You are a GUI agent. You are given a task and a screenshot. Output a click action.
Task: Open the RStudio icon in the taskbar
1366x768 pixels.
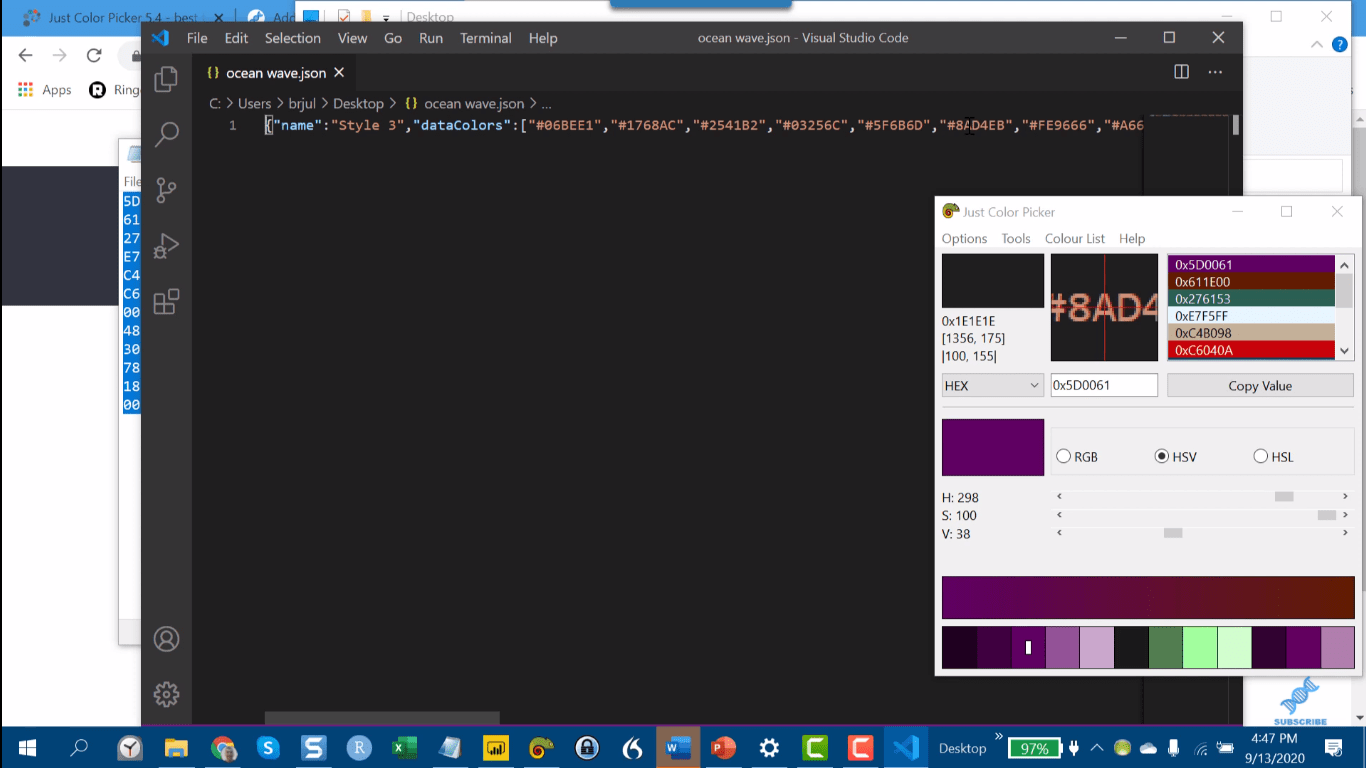[x=359, y=748]
